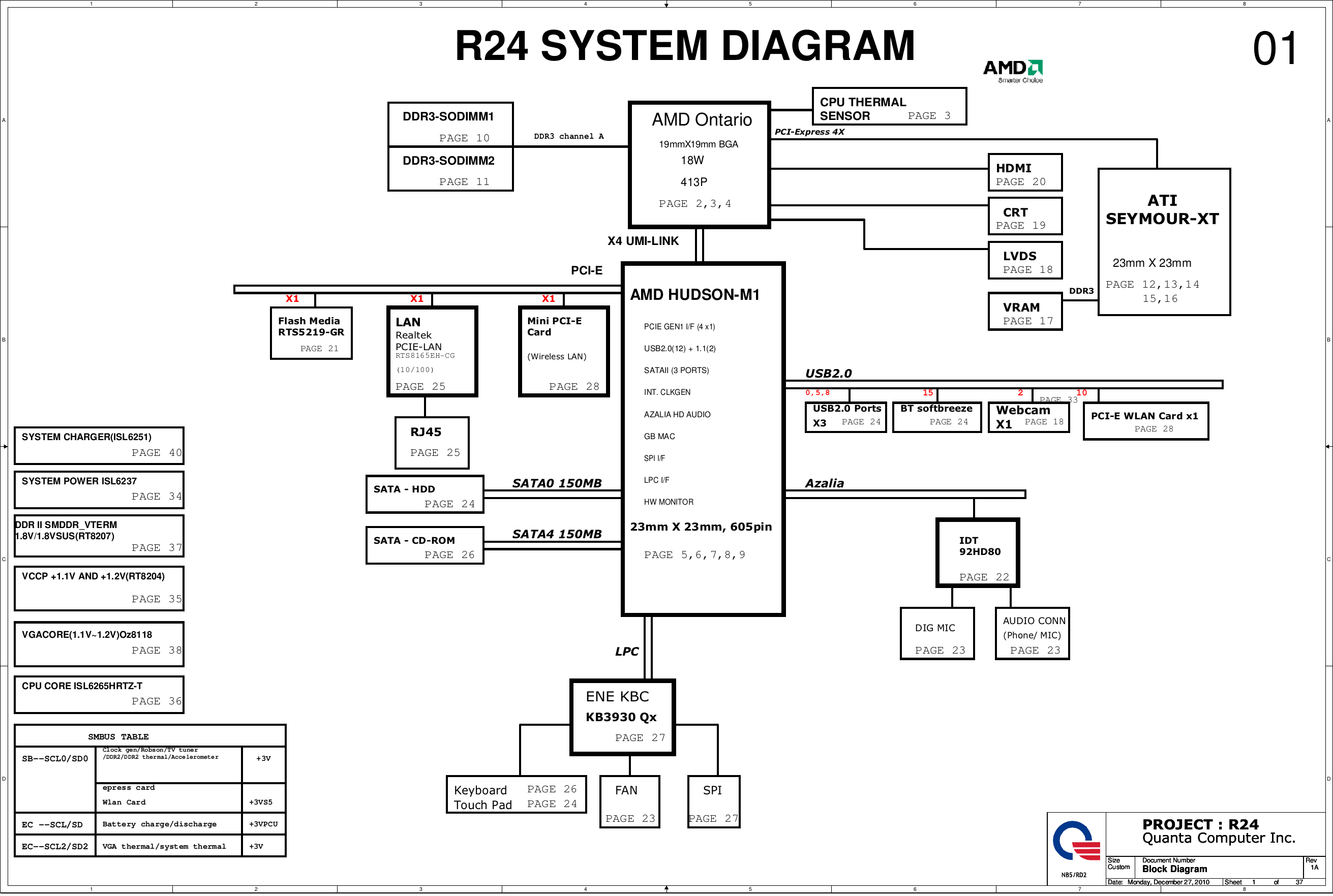Viewport: 1333px width, 896px height.
Task: Click the date Monday, December 27, 2010
Action: pyautogui.click(x=1168, y=882)
